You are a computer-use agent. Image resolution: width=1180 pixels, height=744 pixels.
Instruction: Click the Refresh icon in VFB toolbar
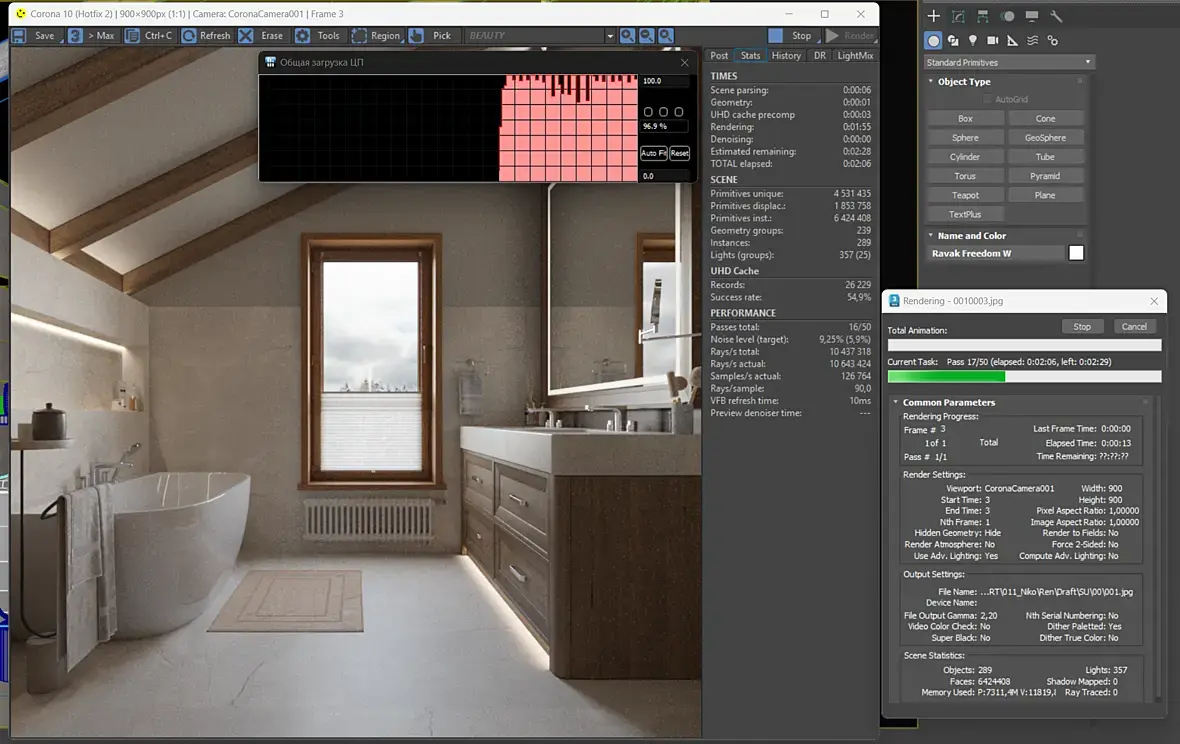(x=189, y=35)
